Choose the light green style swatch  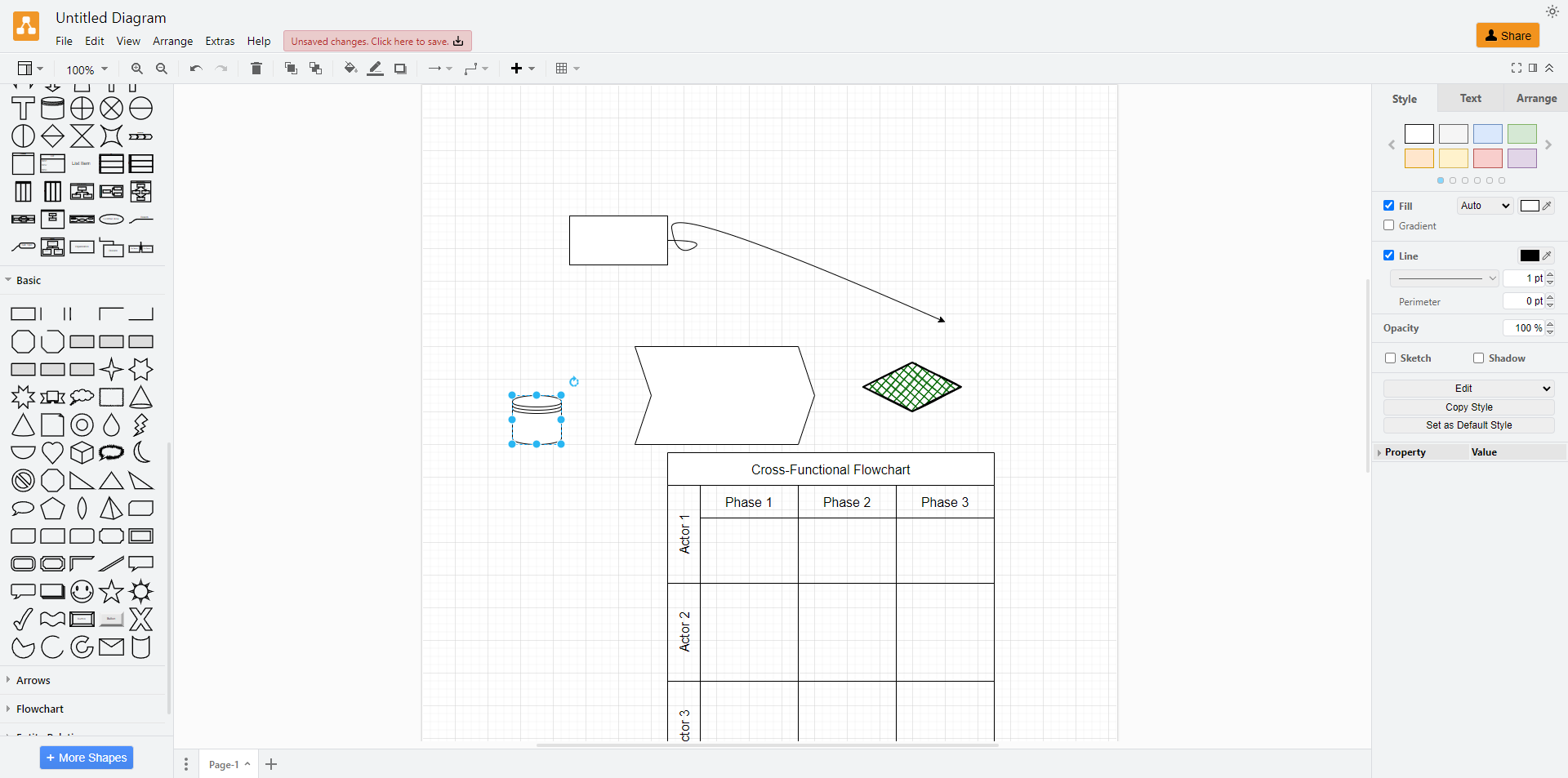(1522, 134)
